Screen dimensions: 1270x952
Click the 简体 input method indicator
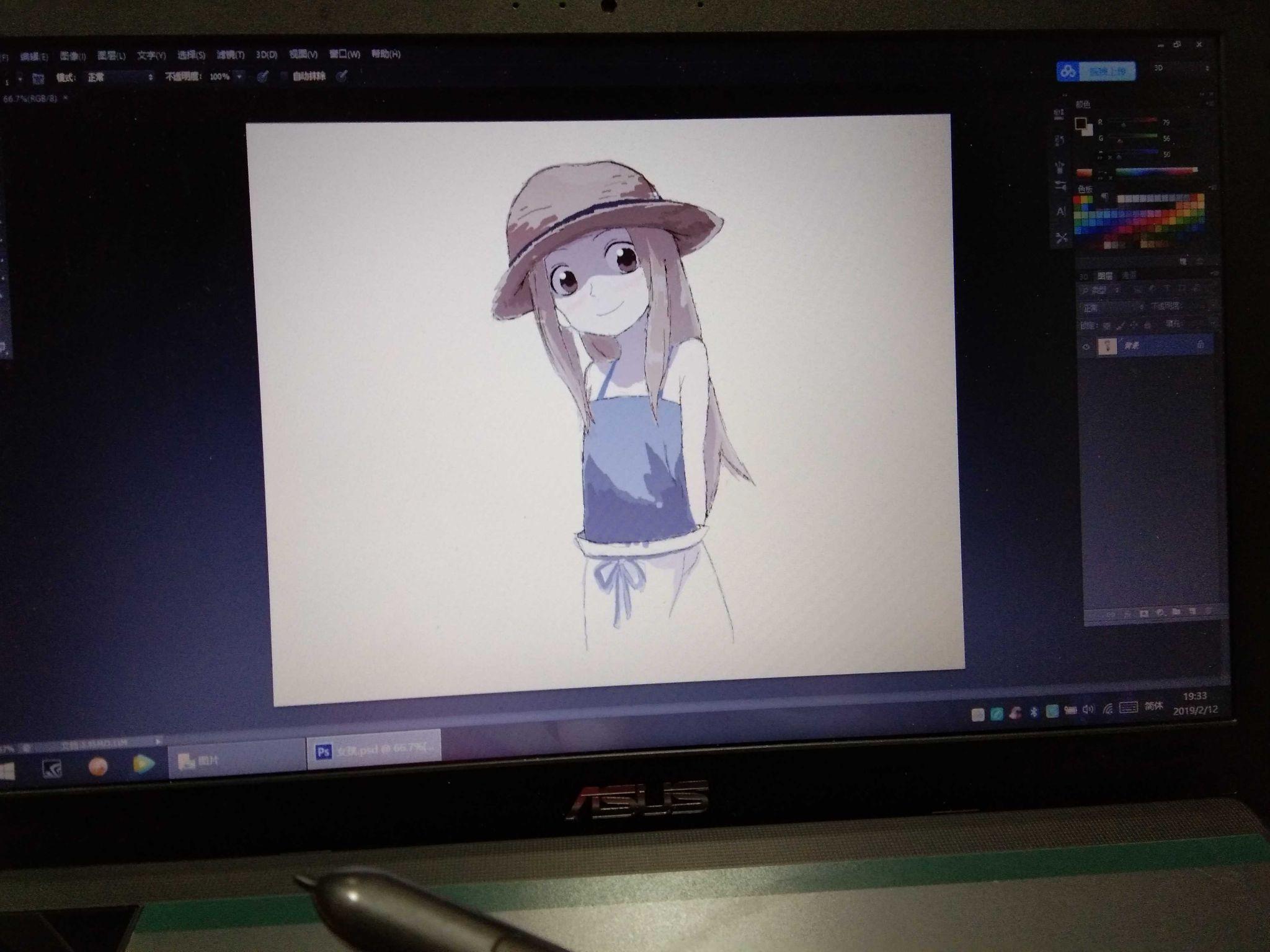tap(1153, 706)
